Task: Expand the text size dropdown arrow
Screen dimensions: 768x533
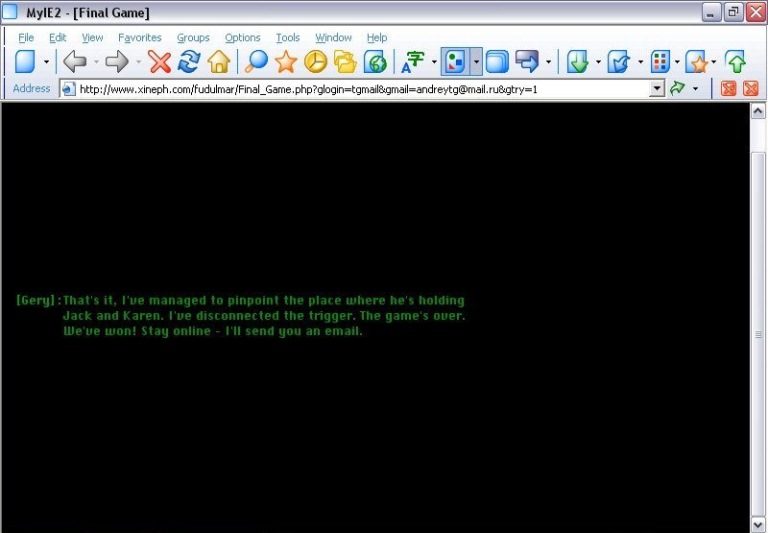Action: click(434, 62)
